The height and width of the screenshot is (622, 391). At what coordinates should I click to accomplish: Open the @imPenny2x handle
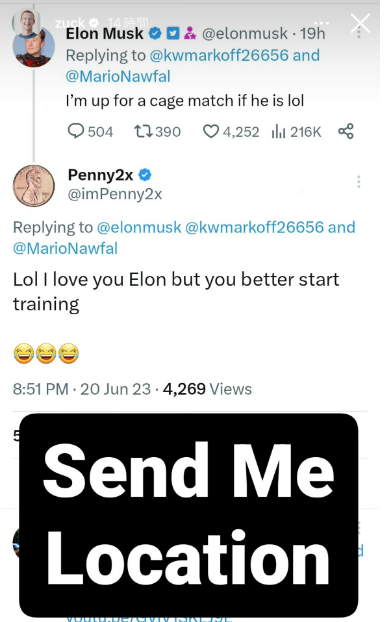115,194
